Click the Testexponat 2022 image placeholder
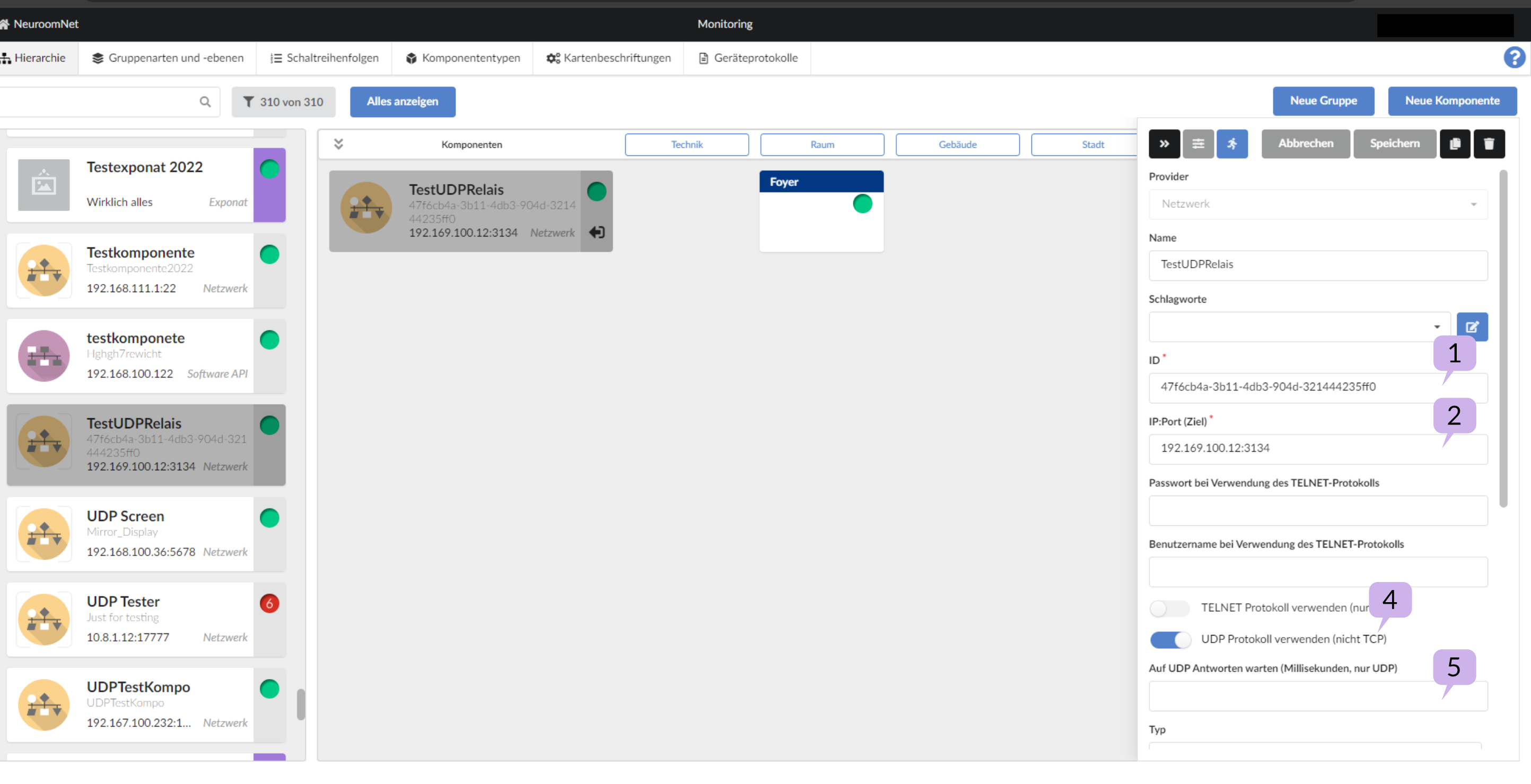The width and height of the screenshot is (1531, 784). 43,184
